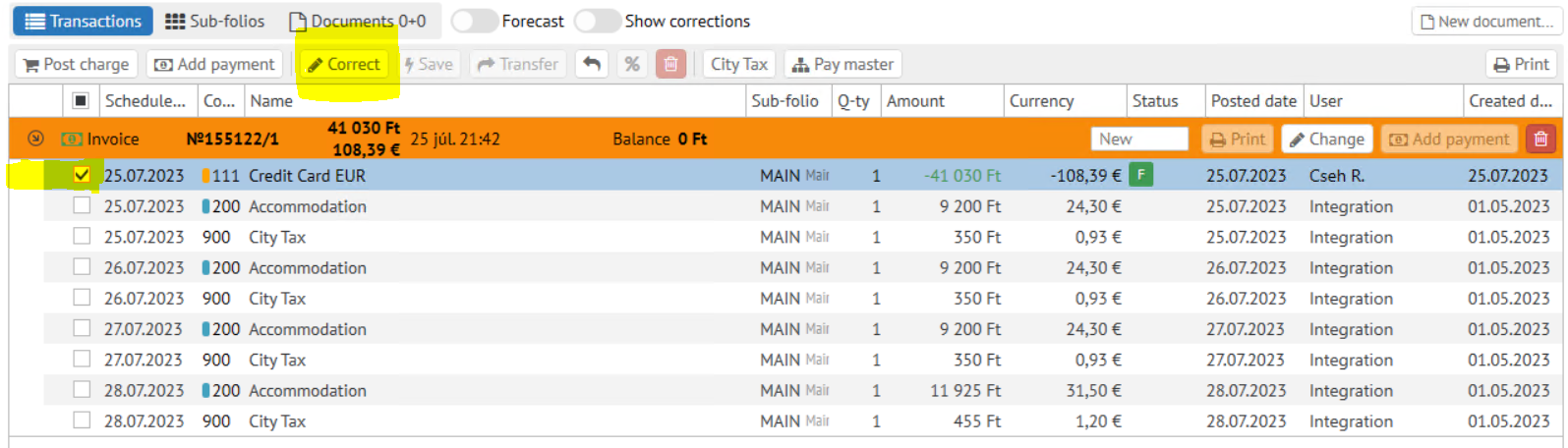1568x448 pixels.
Task: Delete the invoice using its red trash icon
Action: point(1540,140)
